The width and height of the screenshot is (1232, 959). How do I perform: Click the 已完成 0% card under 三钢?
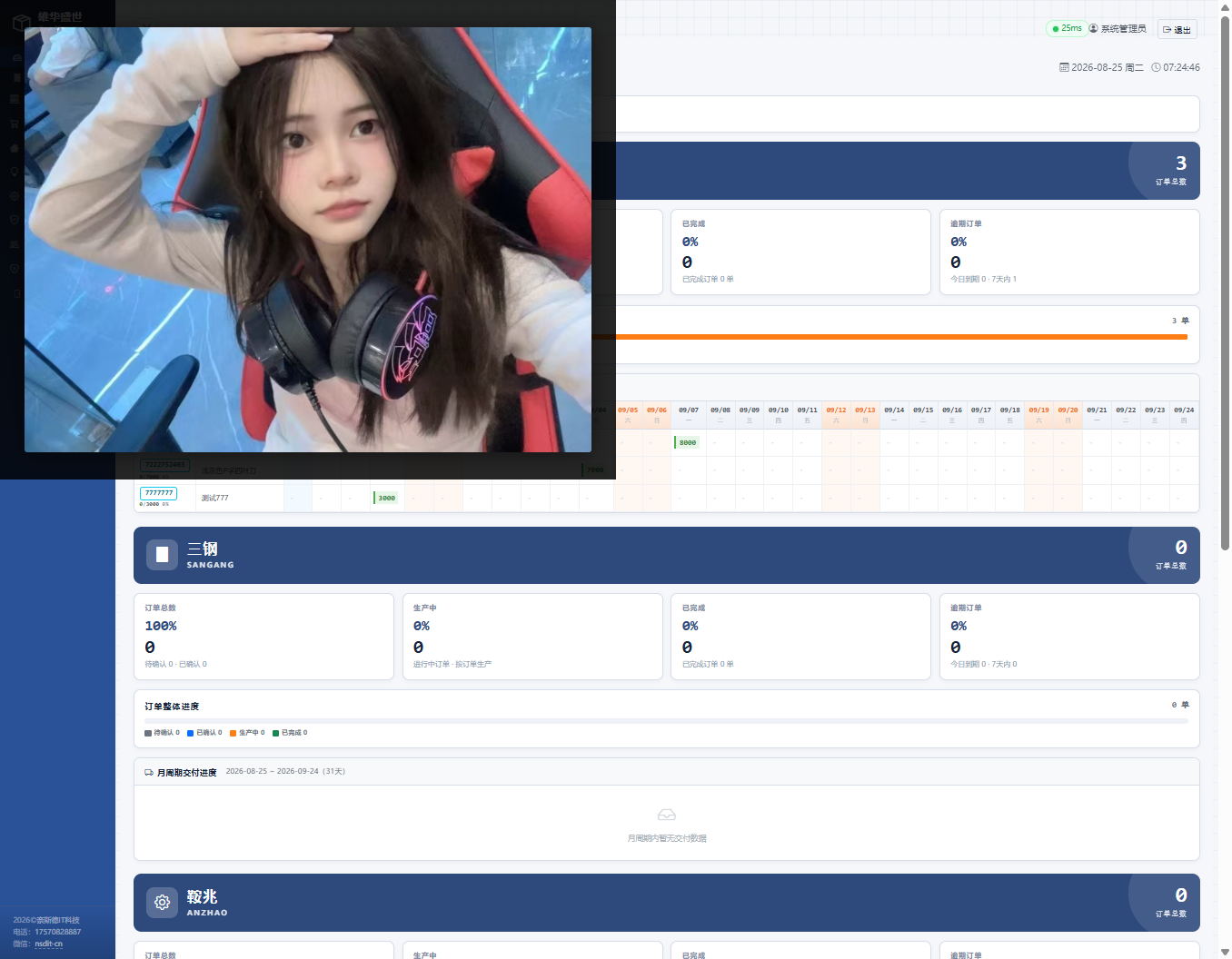point(800,637)
